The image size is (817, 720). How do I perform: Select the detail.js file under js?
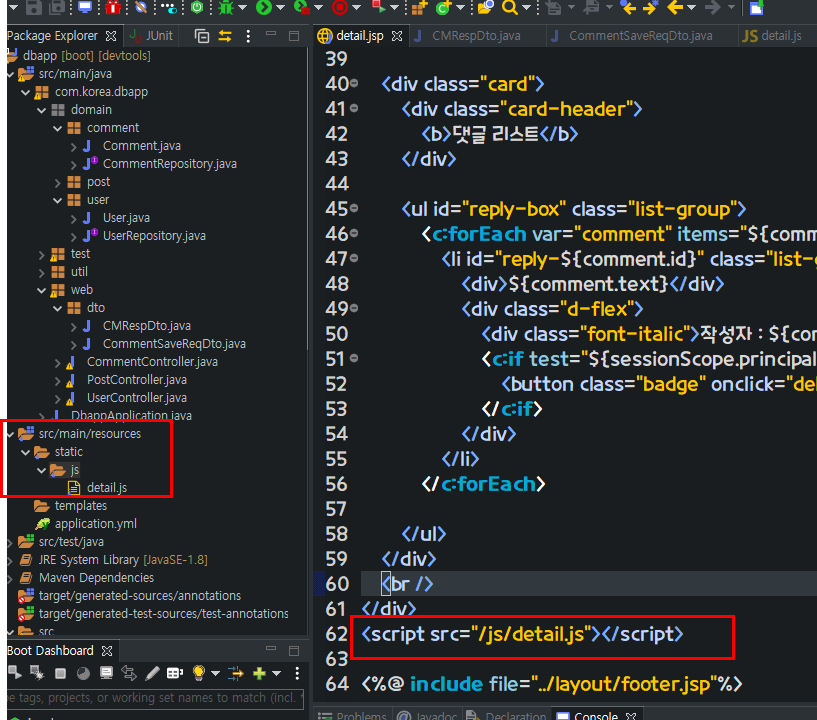point(107,488)
